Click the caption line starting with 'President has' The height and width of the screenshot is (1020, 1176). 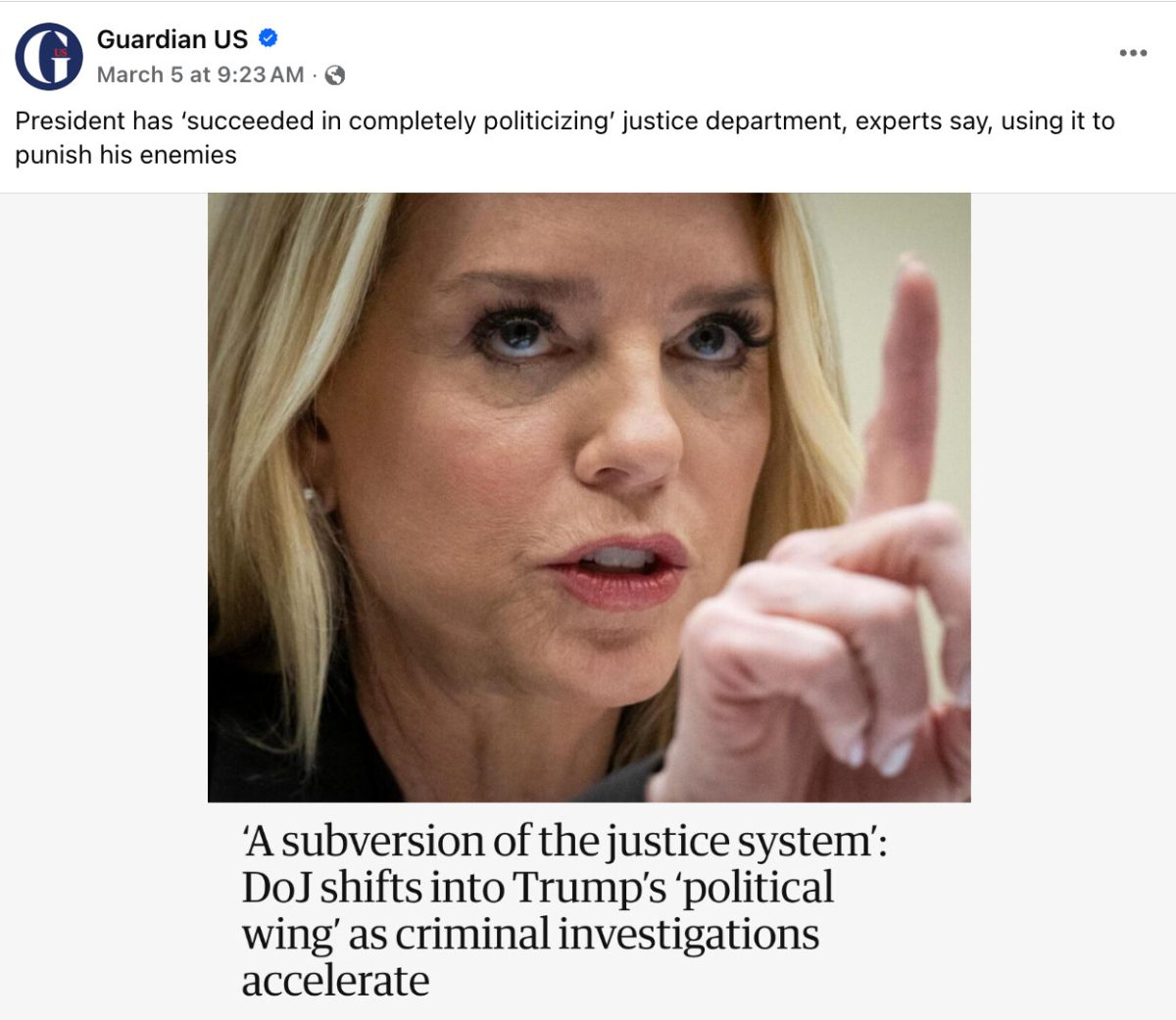[x=564, y=121]
